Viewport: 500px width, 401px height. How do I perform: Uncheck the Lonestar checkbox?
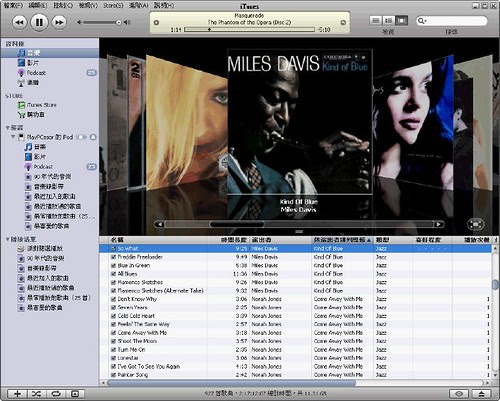click(113, 358)
